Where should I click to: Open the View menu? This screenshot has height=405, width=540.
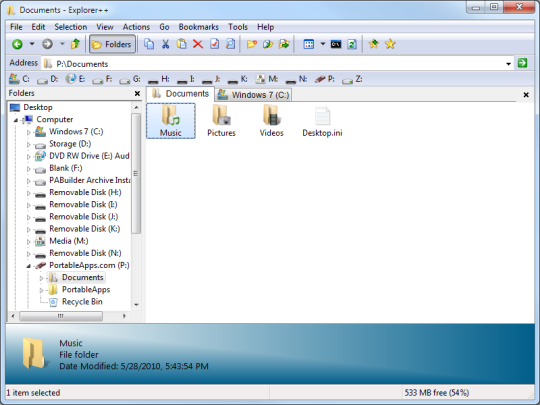pyautogui.click(x=105, y=27)
